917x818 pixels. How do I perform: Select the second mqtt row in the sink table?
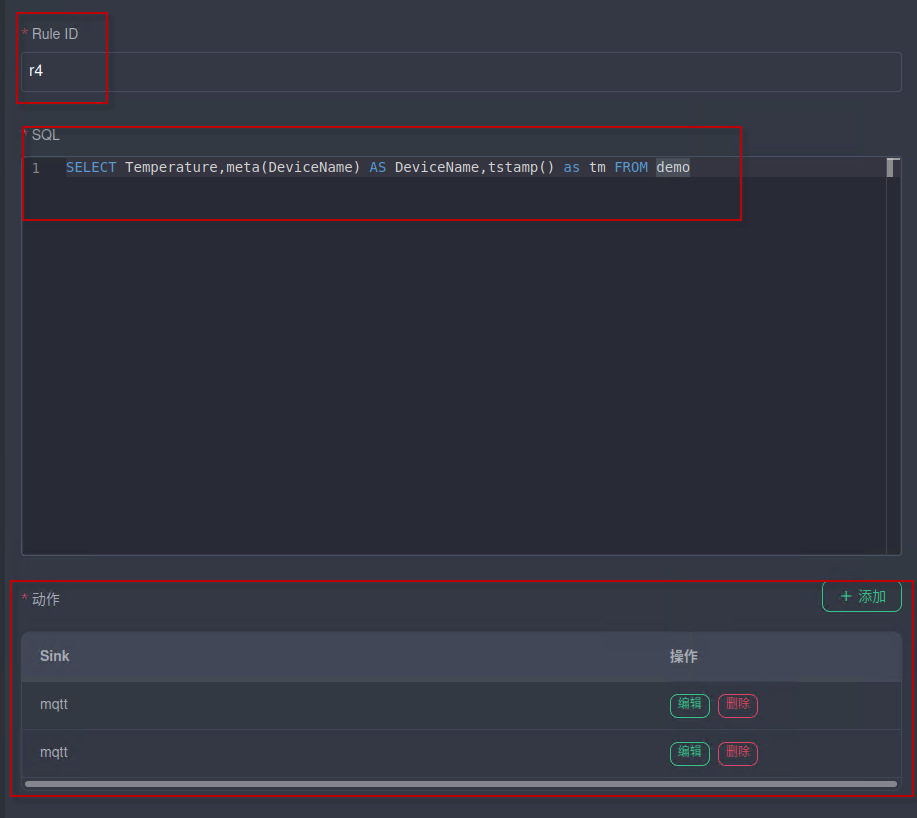point(461,753)
